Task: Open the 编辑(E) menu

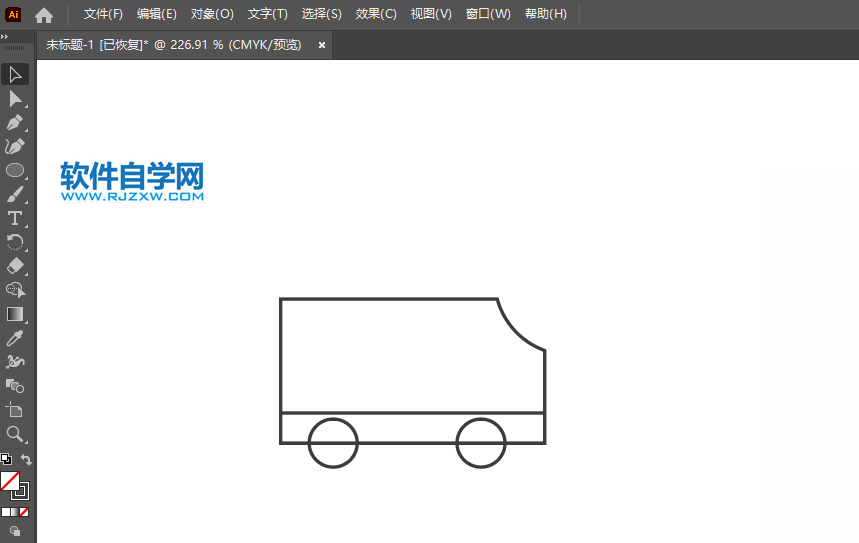Action: point(157,14)
